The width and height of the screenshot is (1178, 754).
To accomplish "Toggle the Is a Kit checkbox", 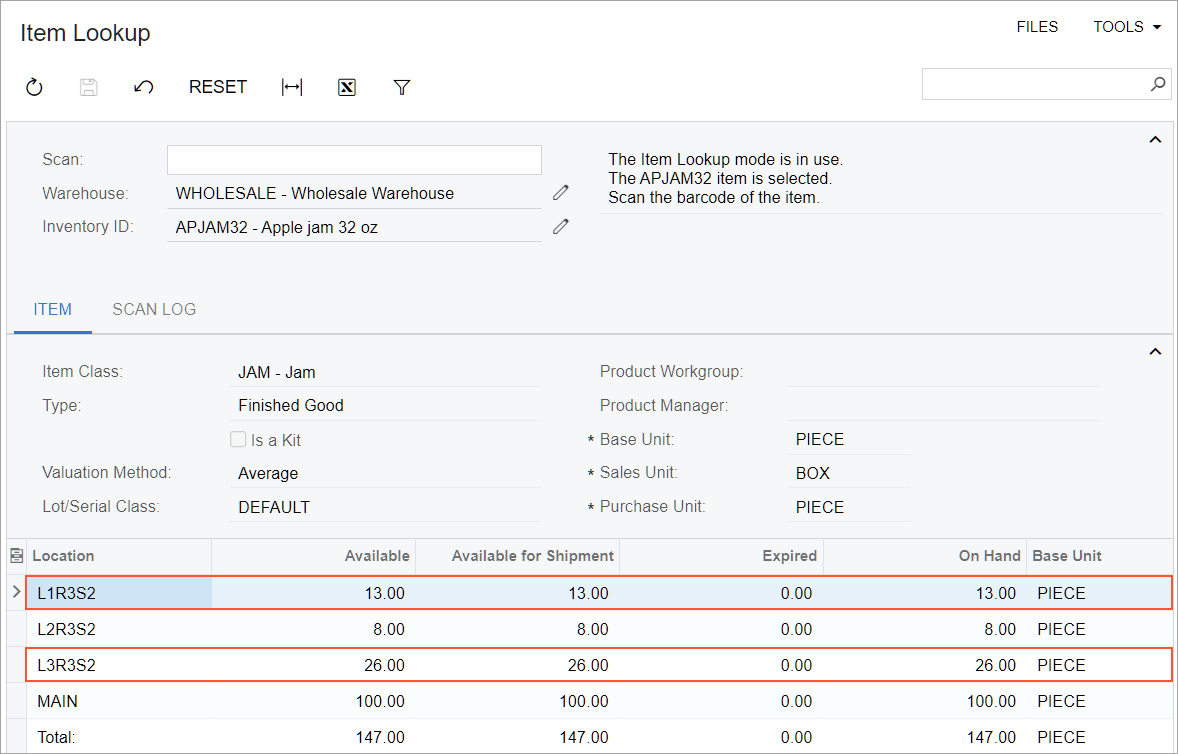I will click(x=238, y=439).
